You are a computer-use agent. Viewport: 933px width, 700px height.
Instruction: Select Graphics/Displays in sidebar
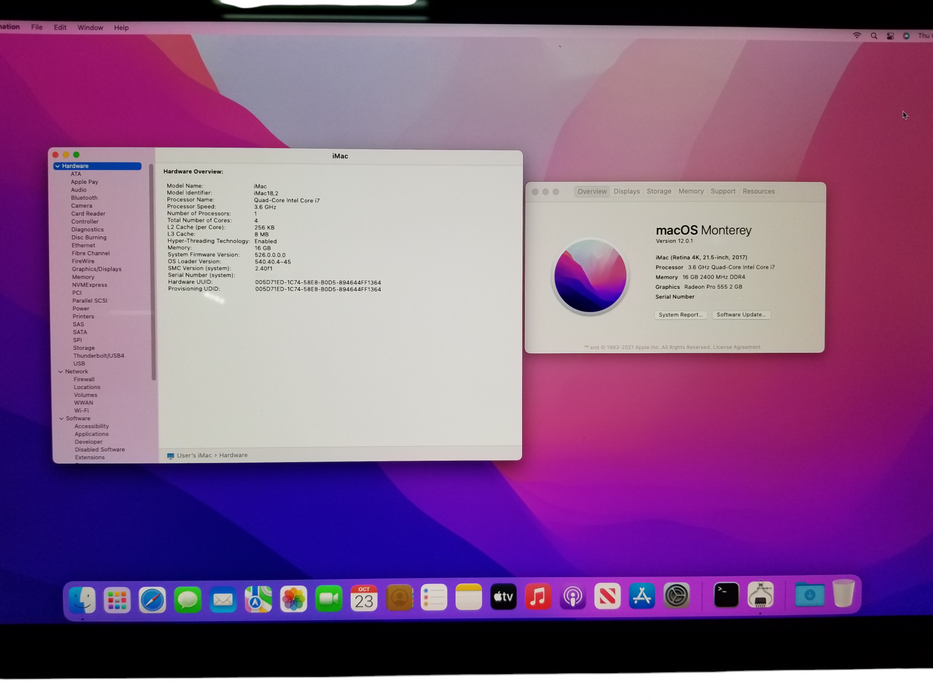[x=96, y=269]
